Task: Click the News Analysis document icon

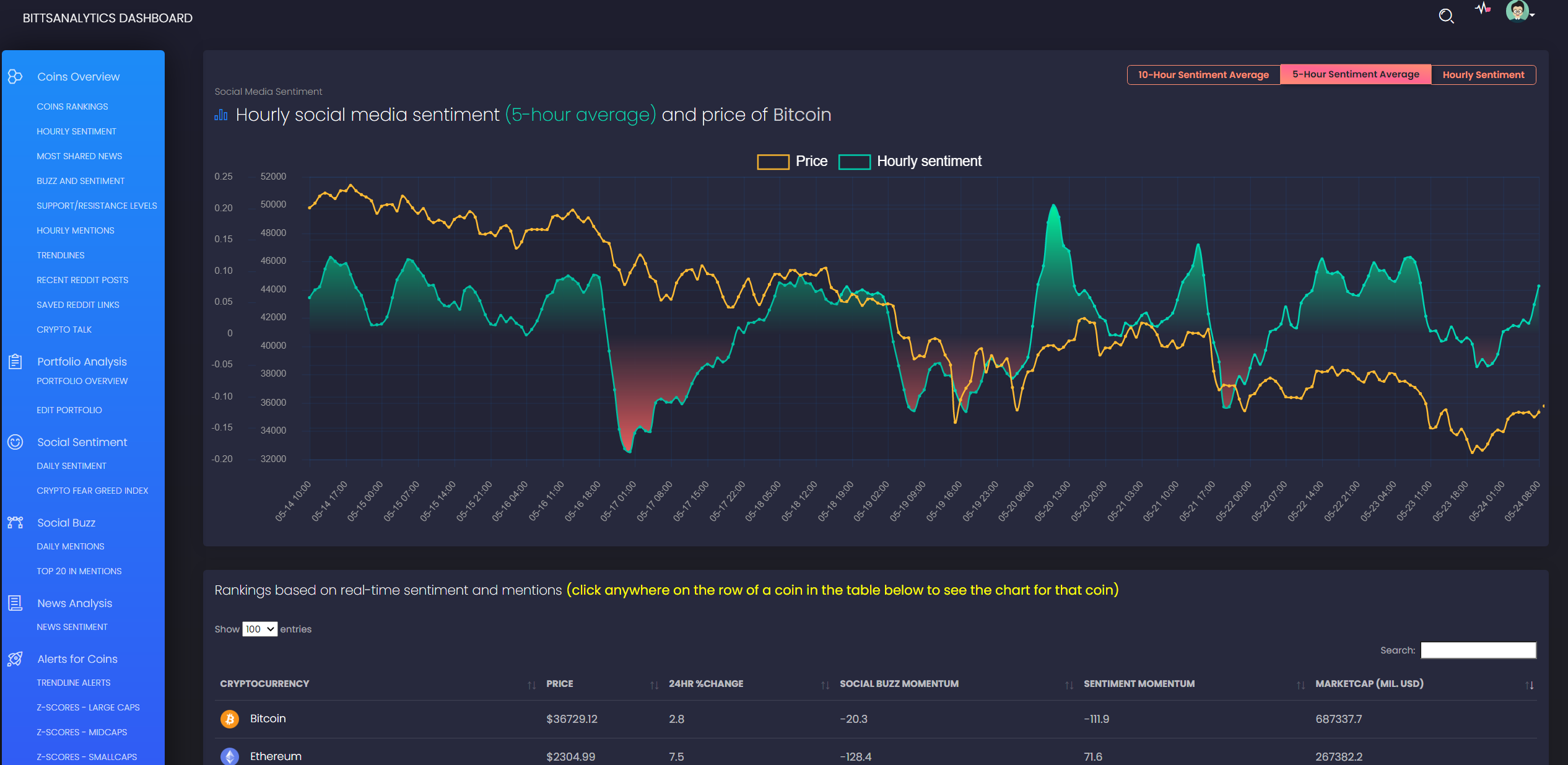Action: coord(15,603)
